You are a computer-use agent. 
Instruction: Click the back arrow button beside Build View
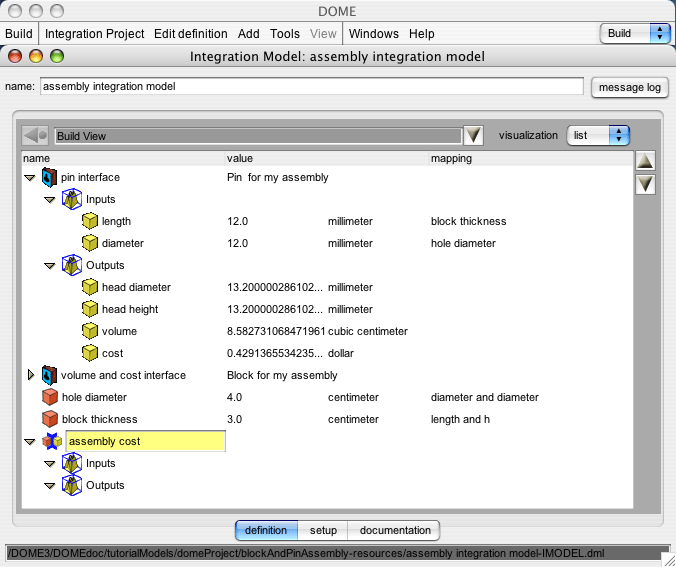35,136
